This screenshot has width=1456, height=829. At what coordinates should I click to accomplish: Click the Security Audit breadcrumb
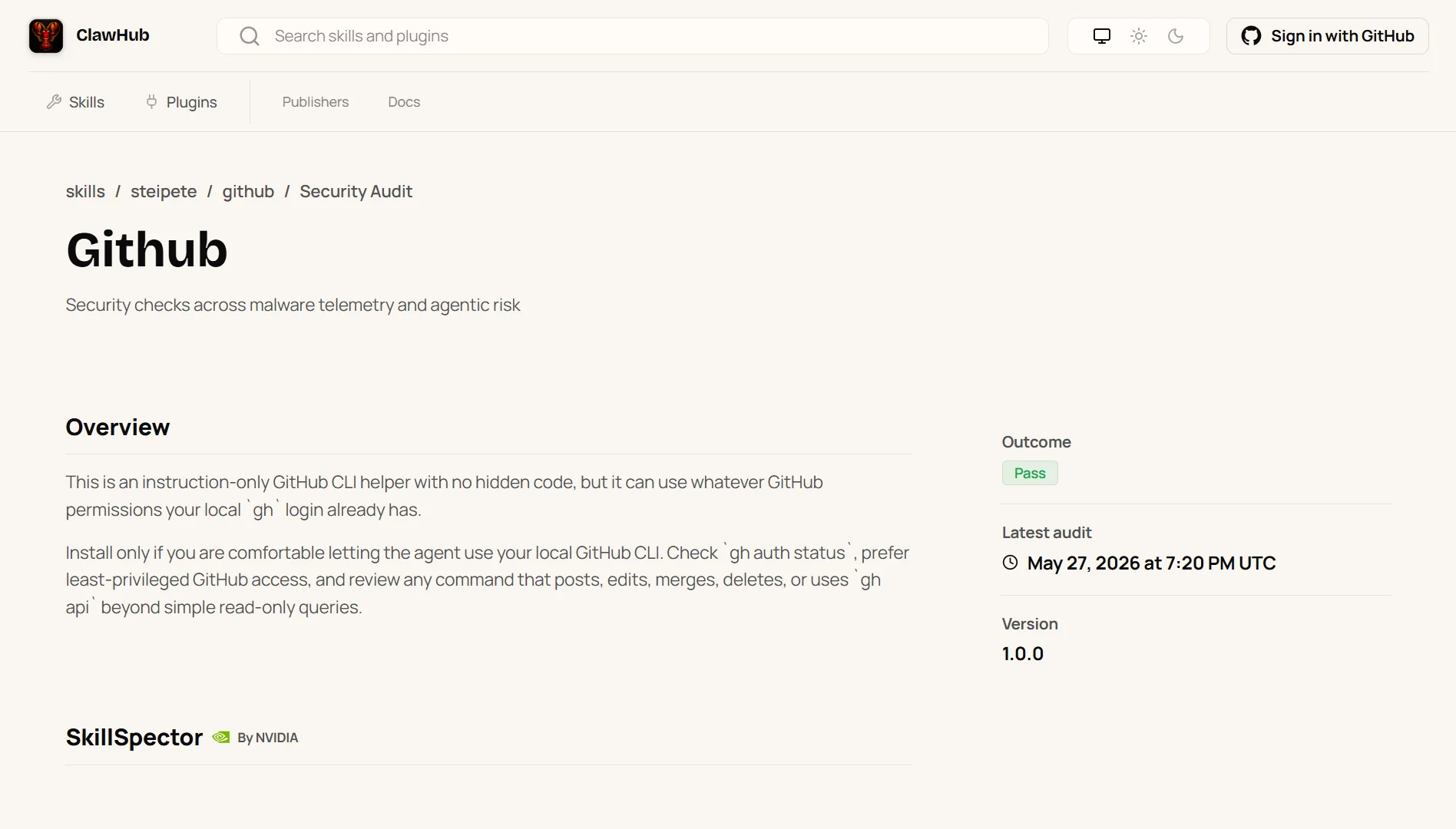point(356,191)
